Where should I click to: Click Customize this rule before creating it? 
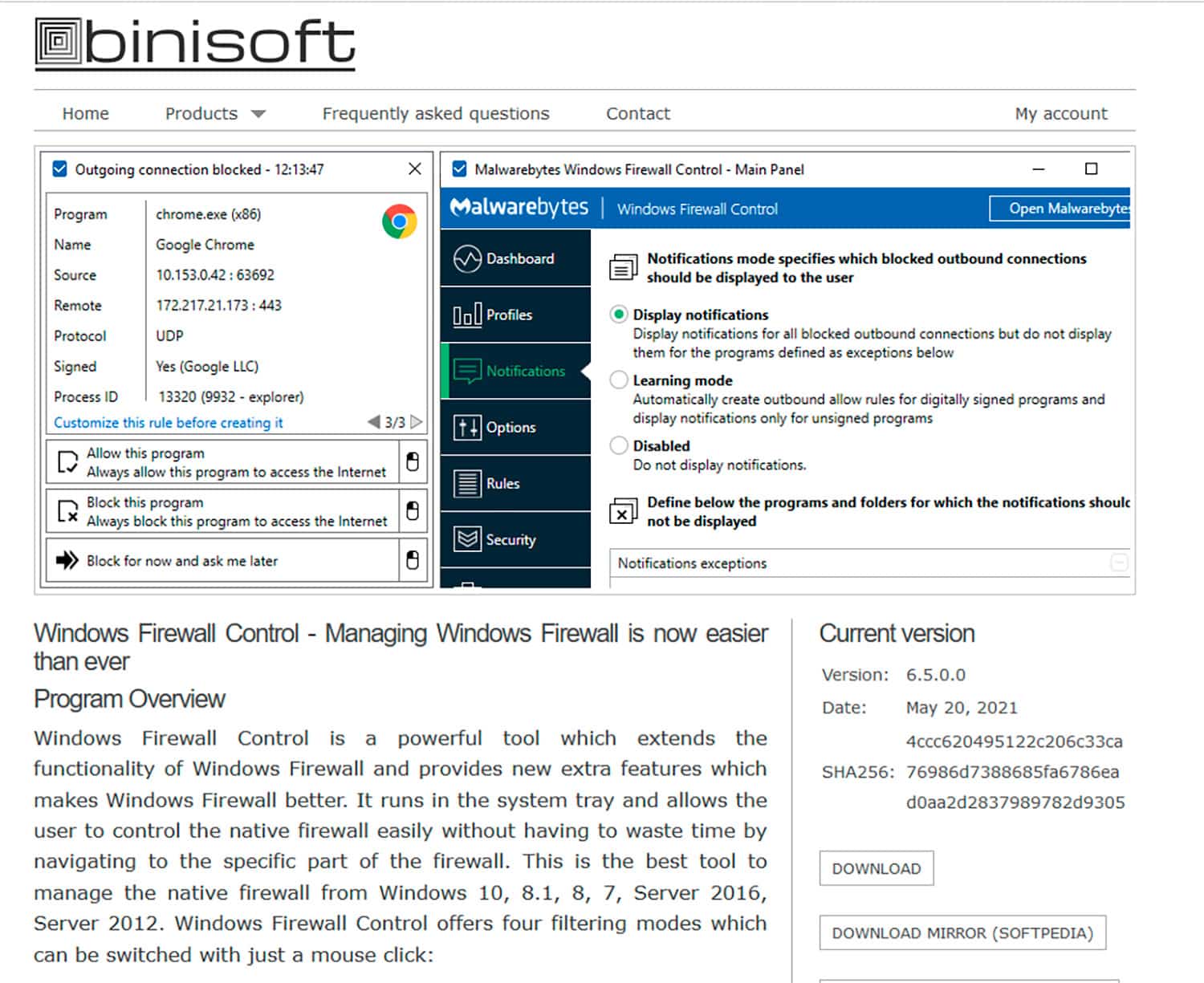point(169,422)
